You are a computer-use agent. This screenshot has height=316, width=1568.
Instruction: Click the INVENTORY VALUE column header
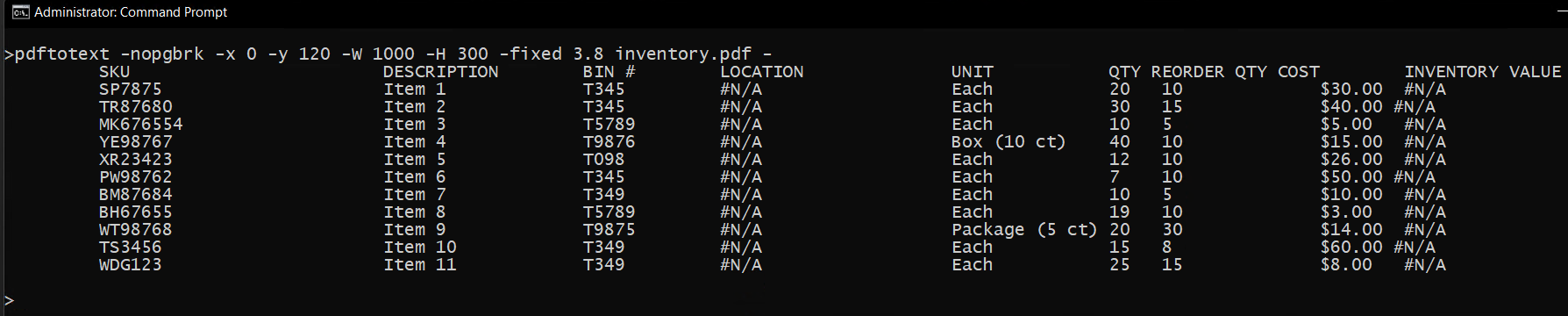pos(1483,72)
